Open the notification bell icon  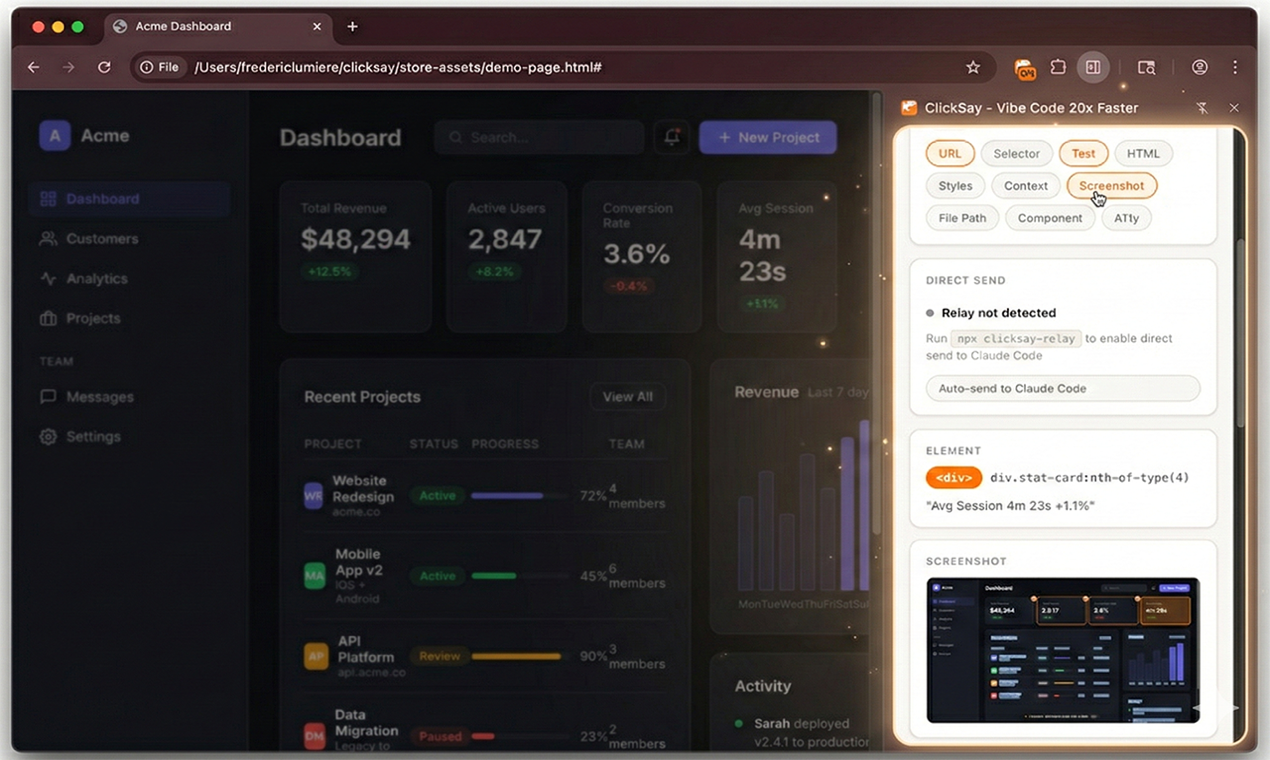click(x=672, y=137)
